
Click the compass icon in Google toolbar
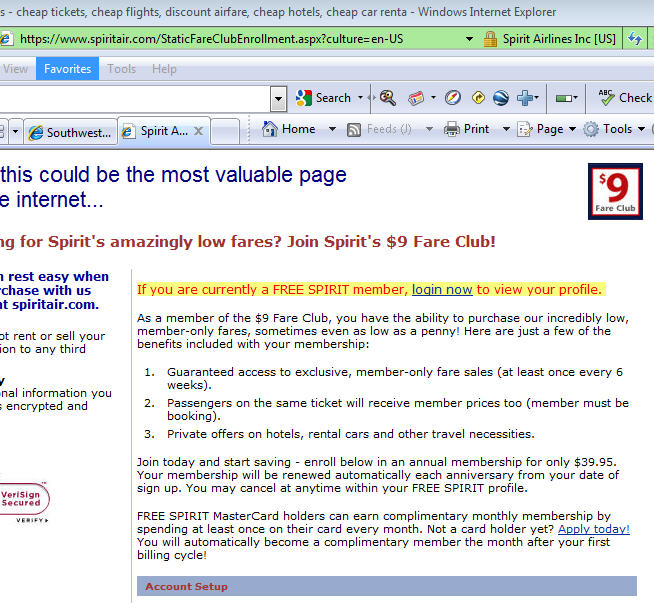[453, 98]
